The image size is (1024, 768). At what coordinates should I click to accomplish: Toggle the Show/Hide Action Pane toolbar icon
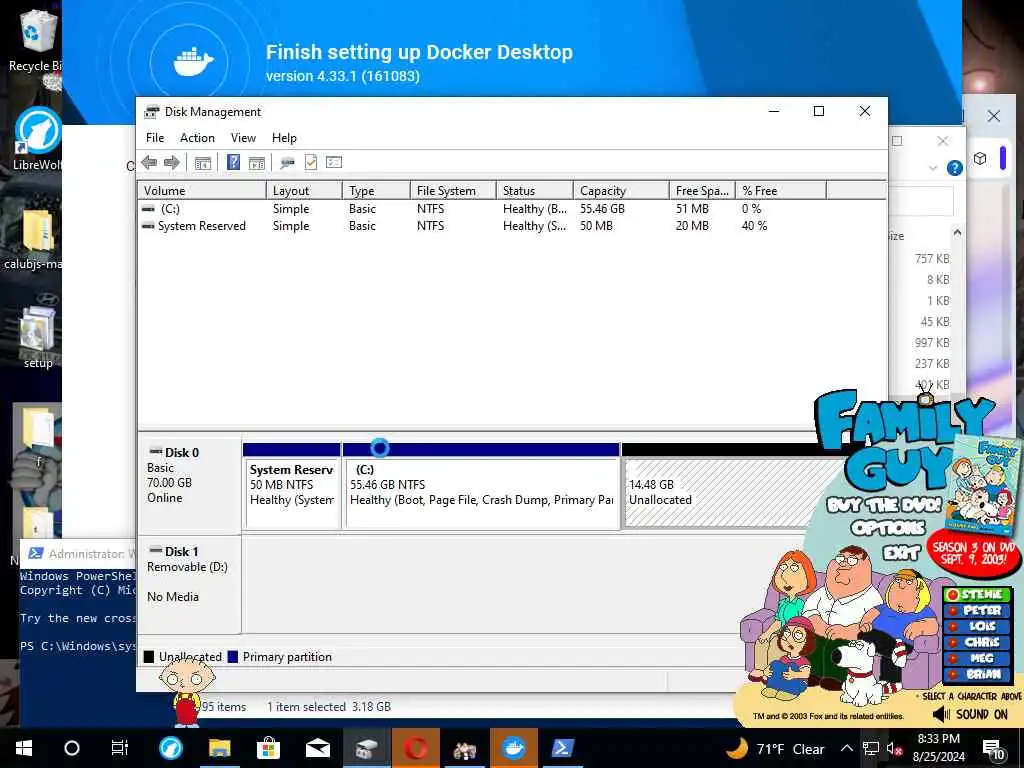click(257, 163)
